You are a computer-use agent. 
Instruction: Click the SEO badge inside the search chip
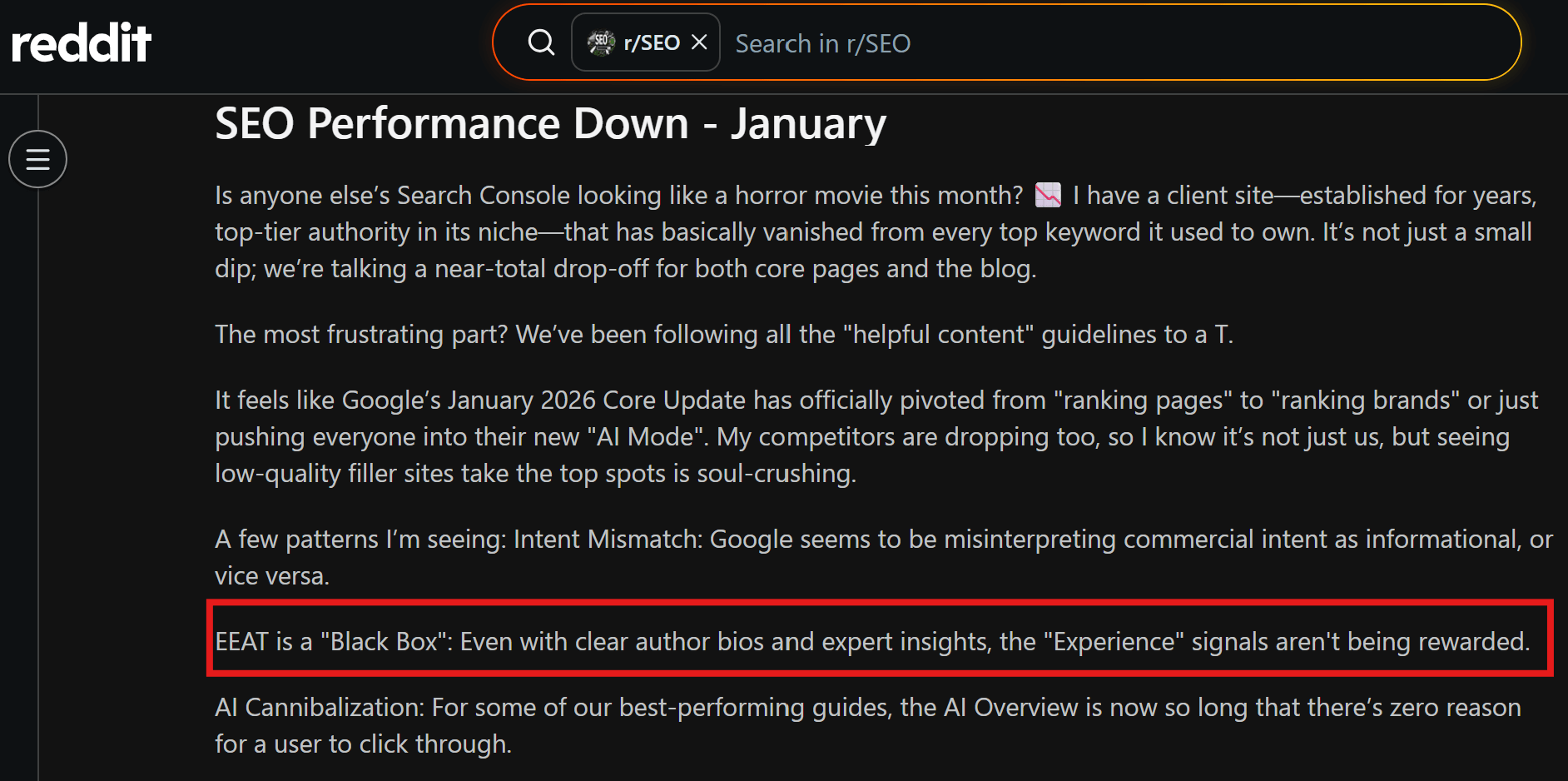coord(603,42)
